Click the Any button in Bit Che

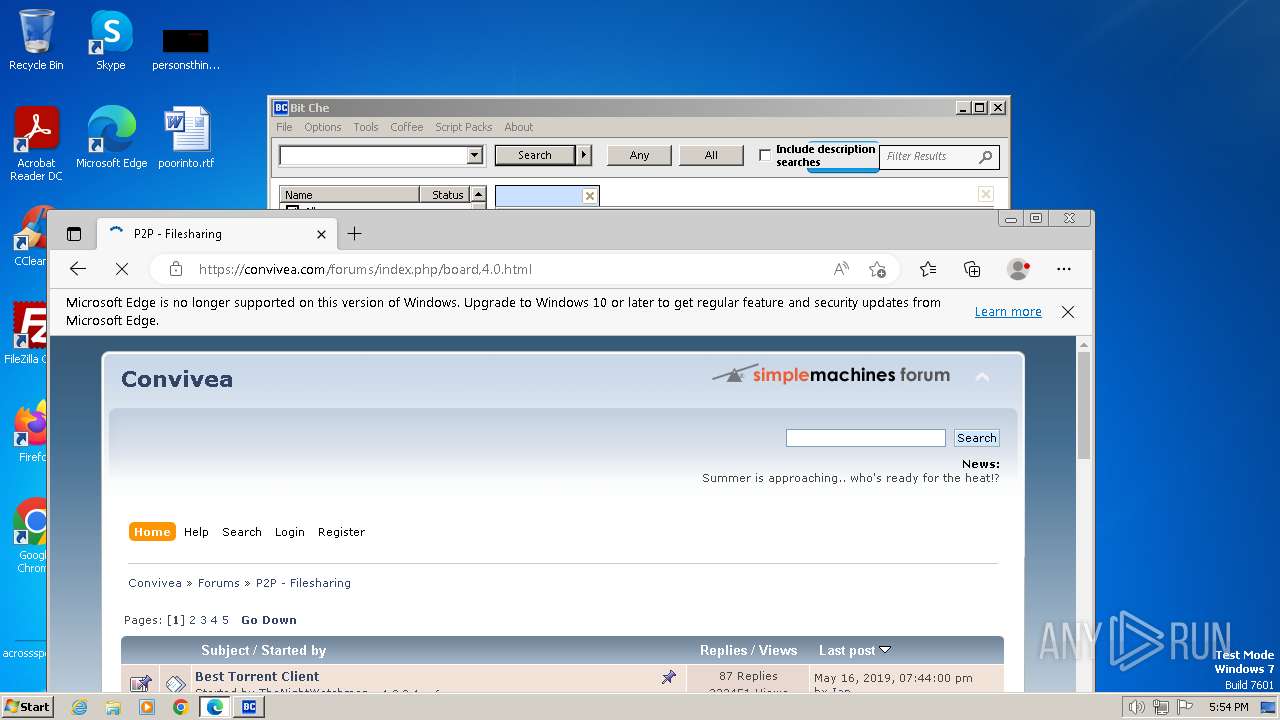coord(640,155)
